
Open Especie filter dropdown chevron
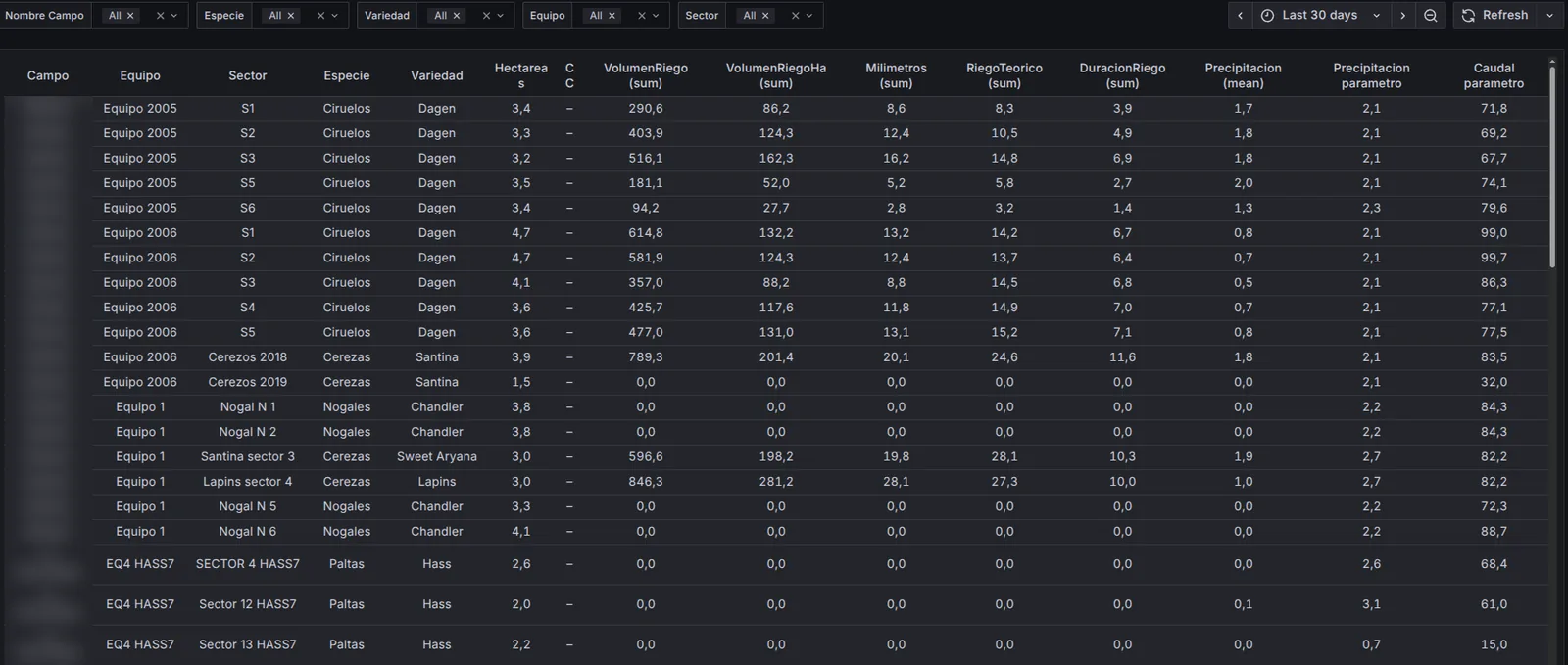click(335, 16)
